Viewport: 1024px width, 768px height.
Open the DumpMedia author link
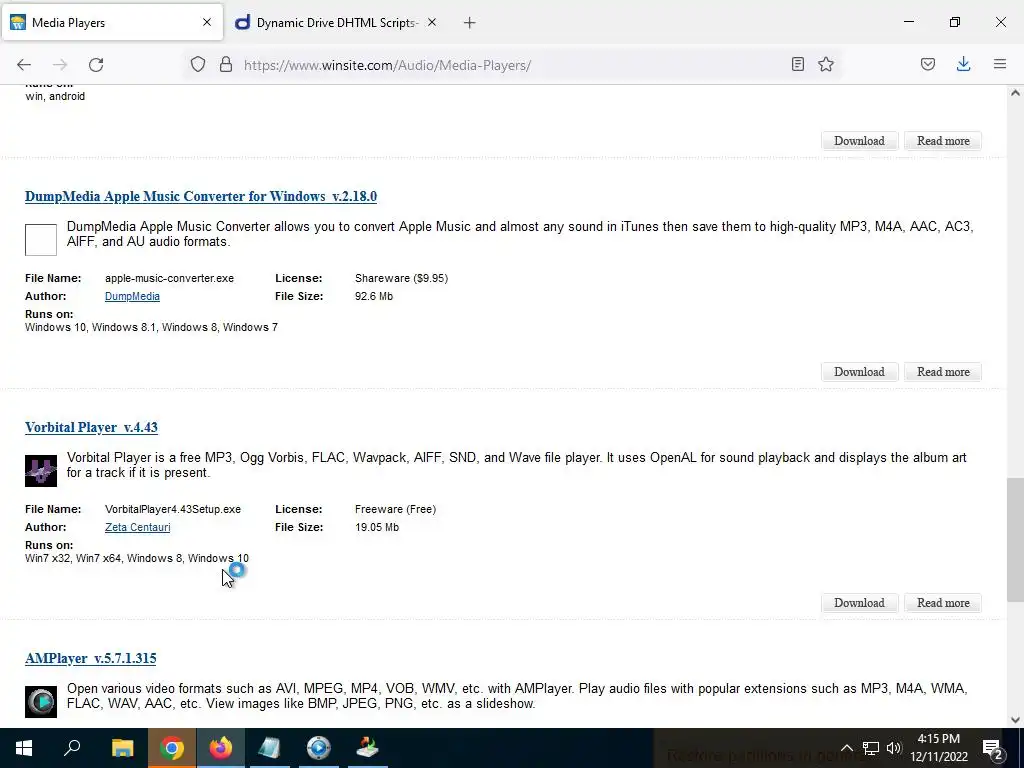[x=132, y=296]
